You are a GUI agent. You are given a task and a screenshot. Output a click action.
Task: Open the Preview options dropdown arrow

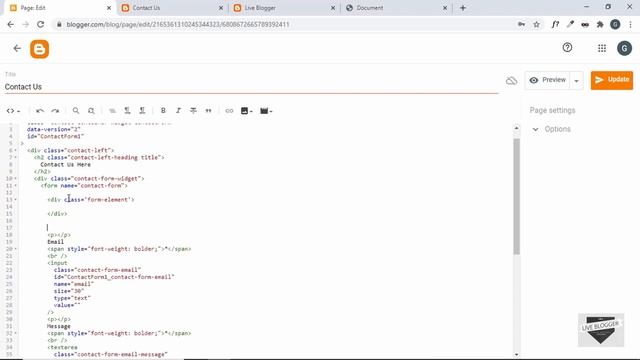pos(576,80)
